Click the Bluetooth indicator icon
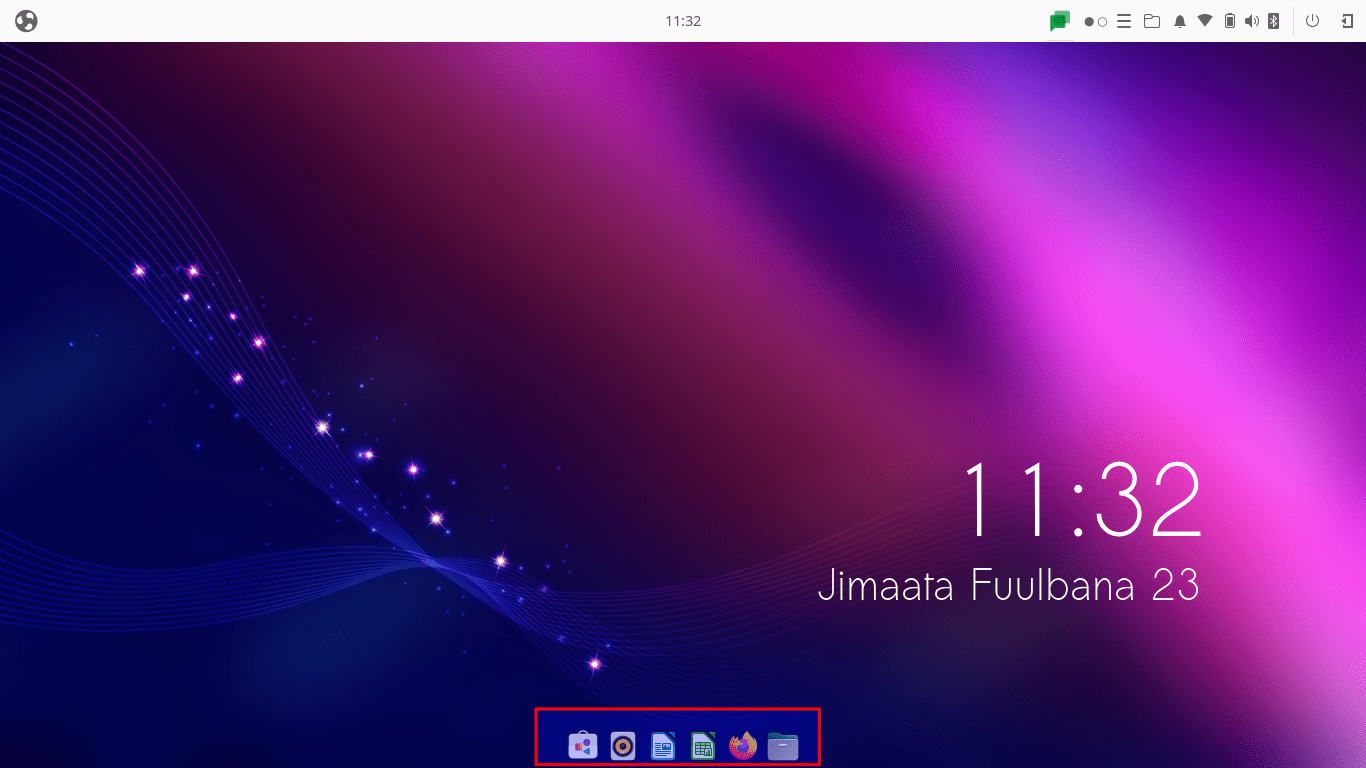 click(1274, 21)
